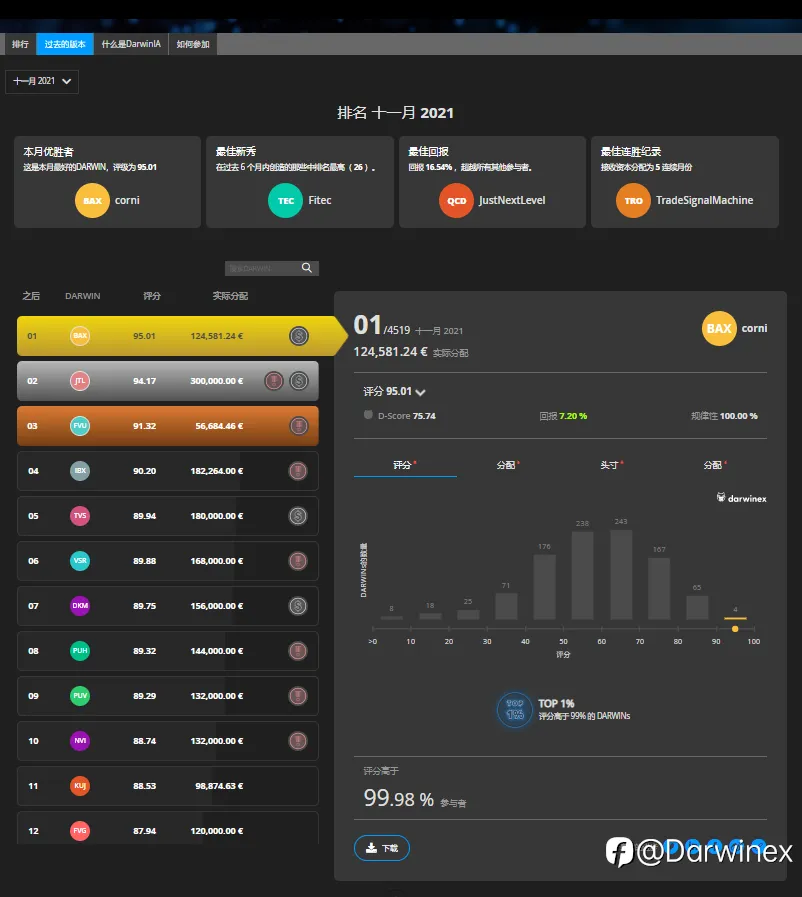Click the DARWIN column header
Viewport: 802px width, 897px height.
coord(82,296)
